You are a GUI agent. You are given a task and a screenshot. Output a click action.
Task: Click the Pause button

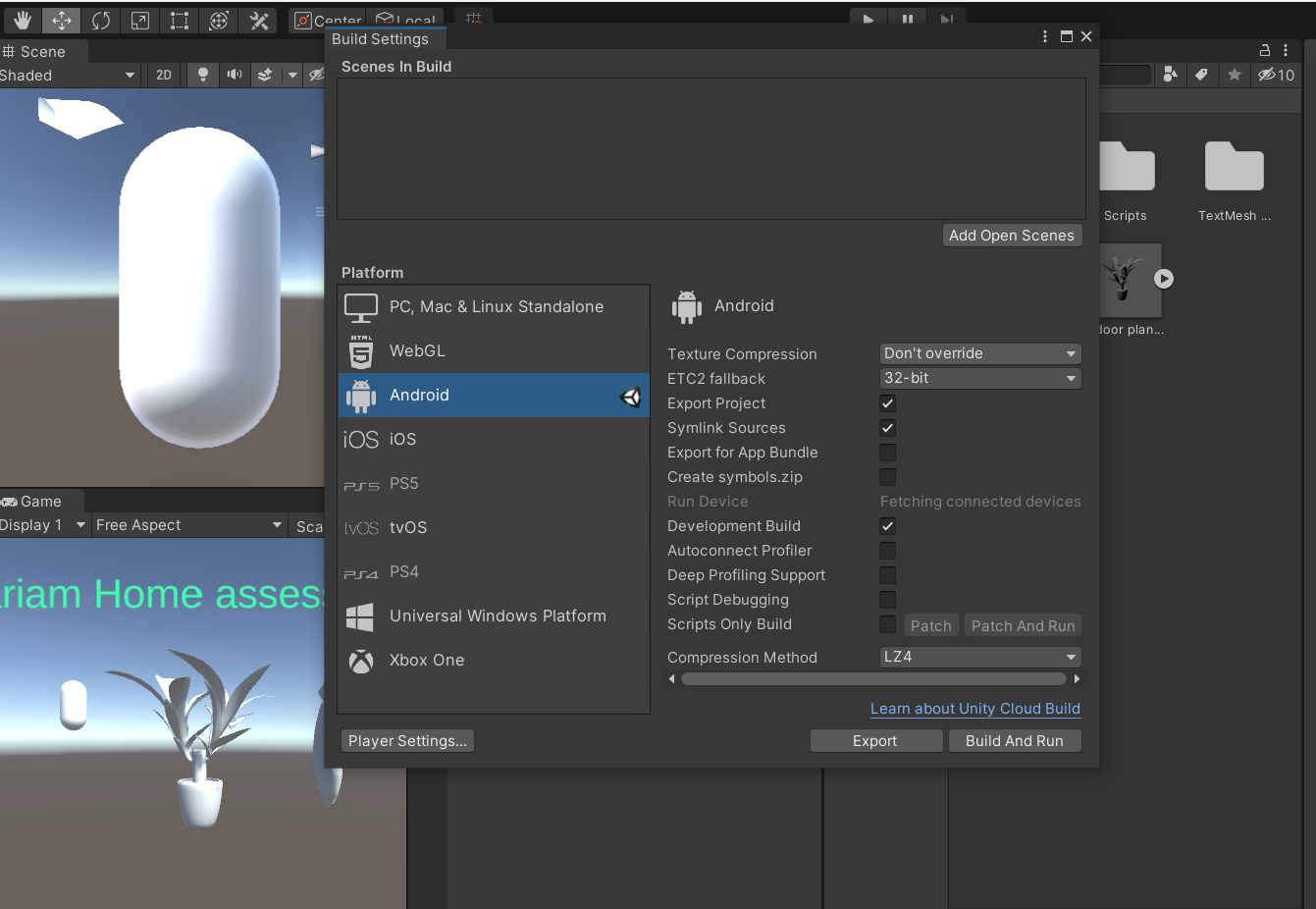(908, 19)
